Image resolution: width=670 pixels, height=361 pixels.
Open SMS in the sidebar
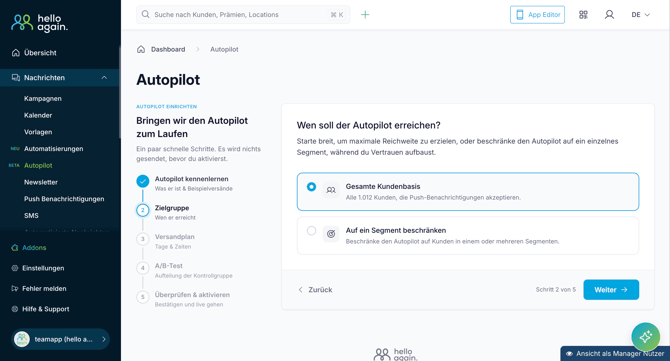31,215
